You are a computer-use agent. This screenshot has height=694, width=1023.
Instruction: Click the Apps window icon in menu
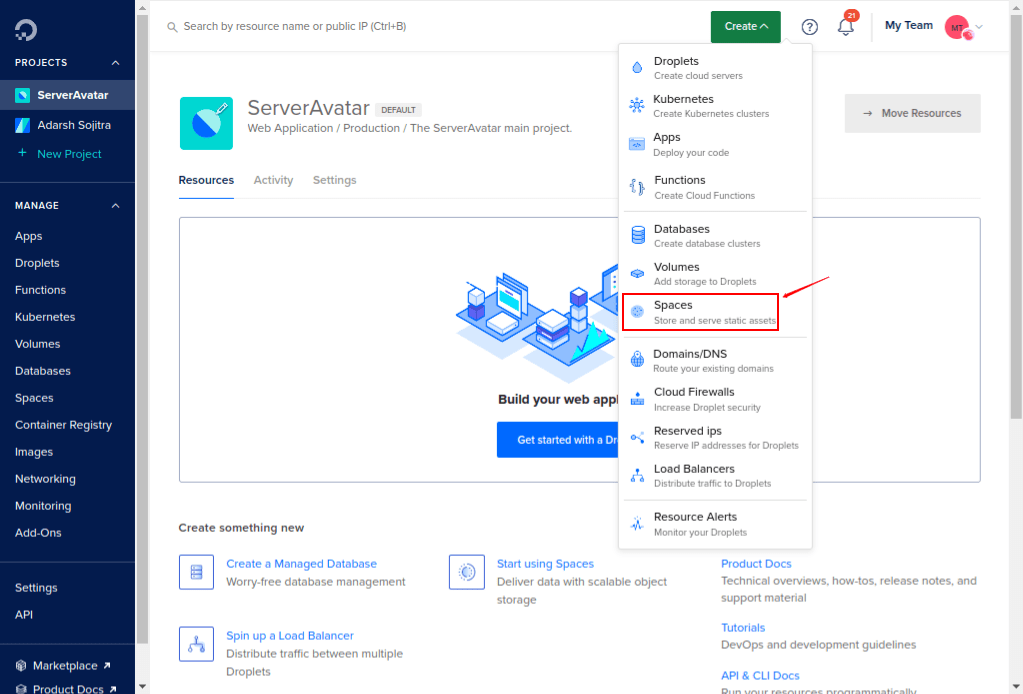[637, 144]
